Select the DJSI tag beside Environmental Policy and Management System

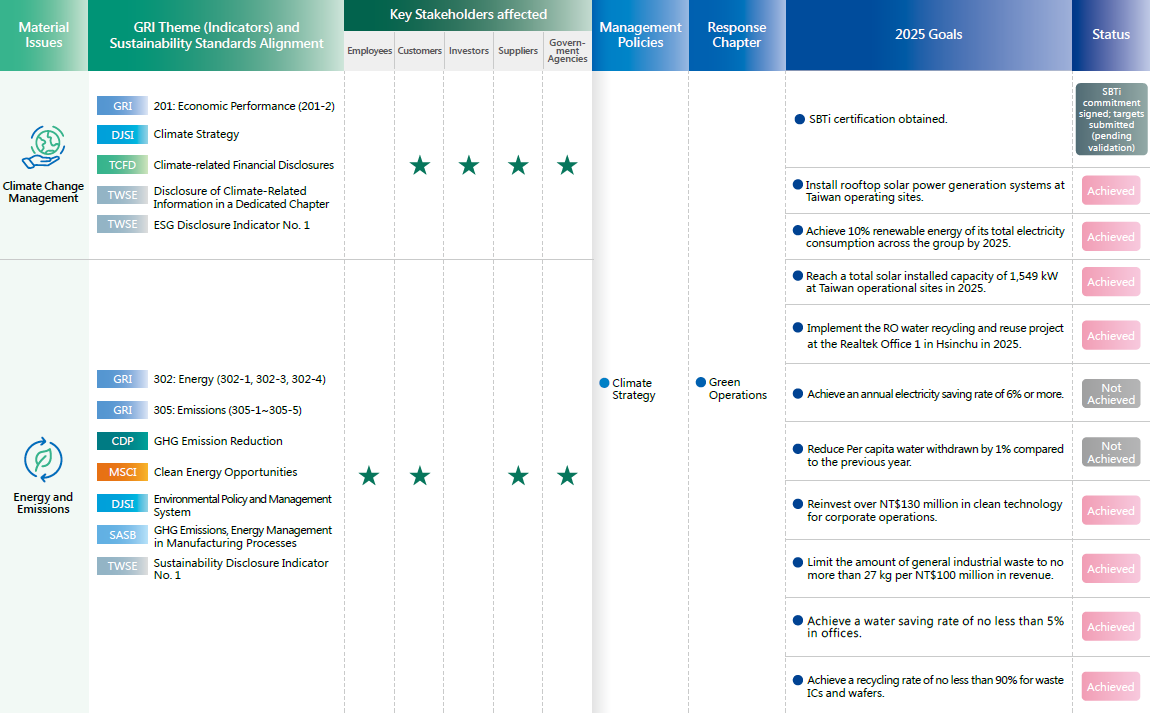coord(122,504)
